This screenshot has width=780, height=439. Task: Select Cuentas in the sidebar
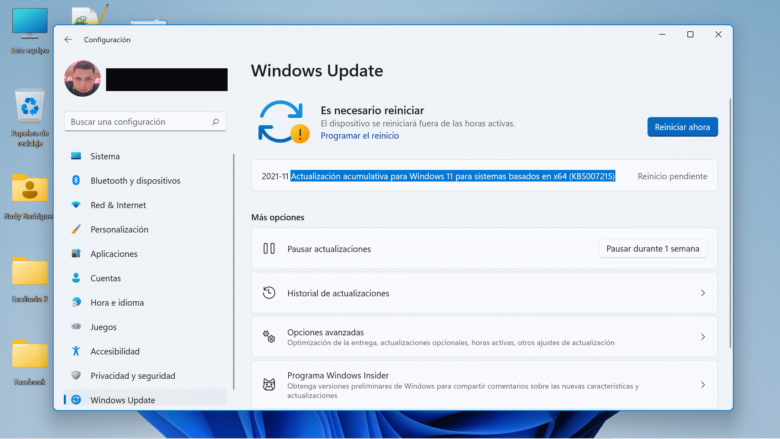tap(105, 278)
